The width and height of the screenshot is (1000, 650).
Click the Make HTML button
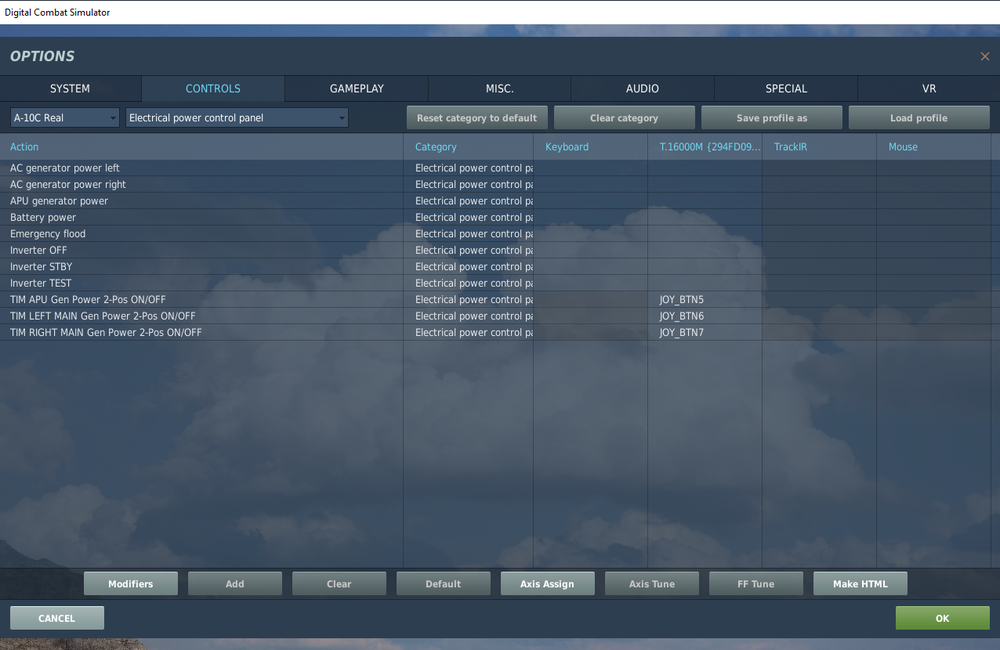[x=860, y=584]
